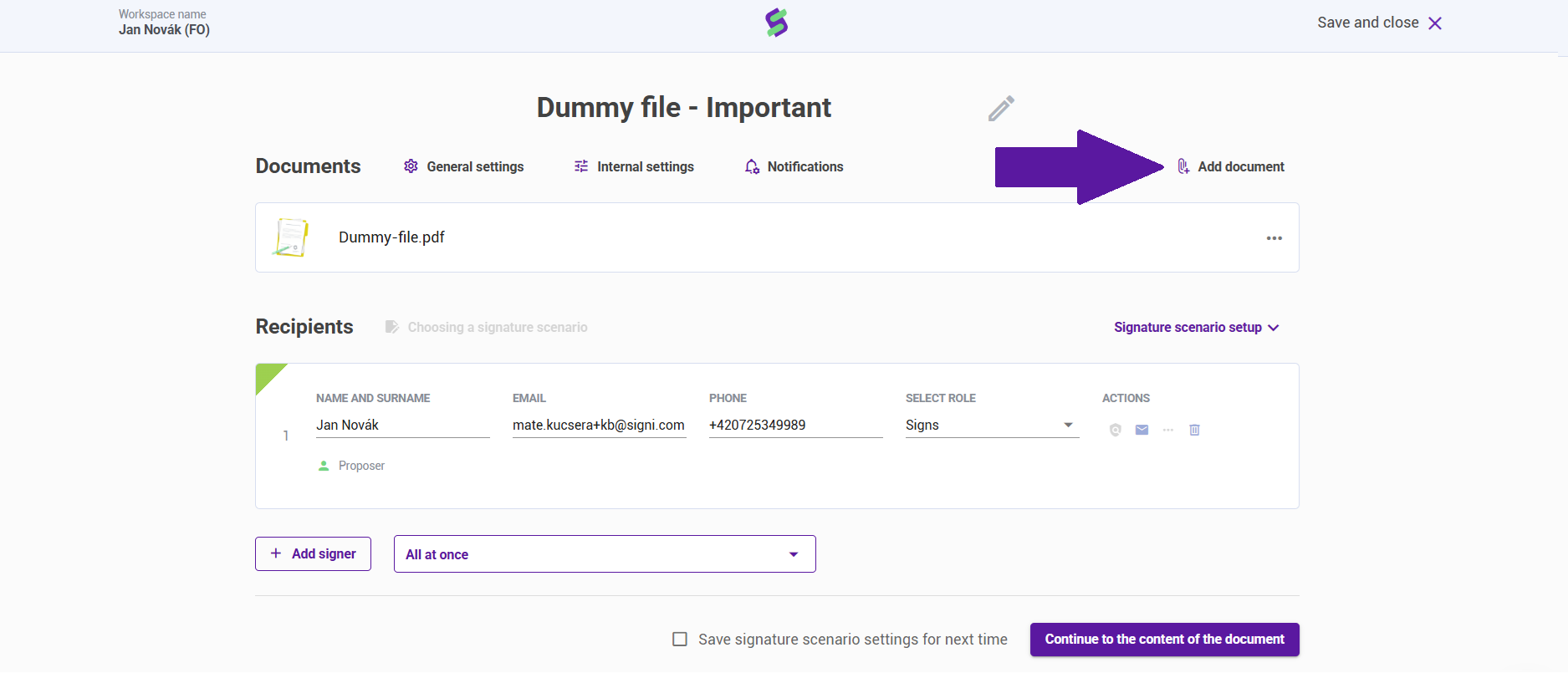Viewport: 1568px width, 673px height.
Task: Expand Signature scenario setup
Action: click(x=1196, y=328)
